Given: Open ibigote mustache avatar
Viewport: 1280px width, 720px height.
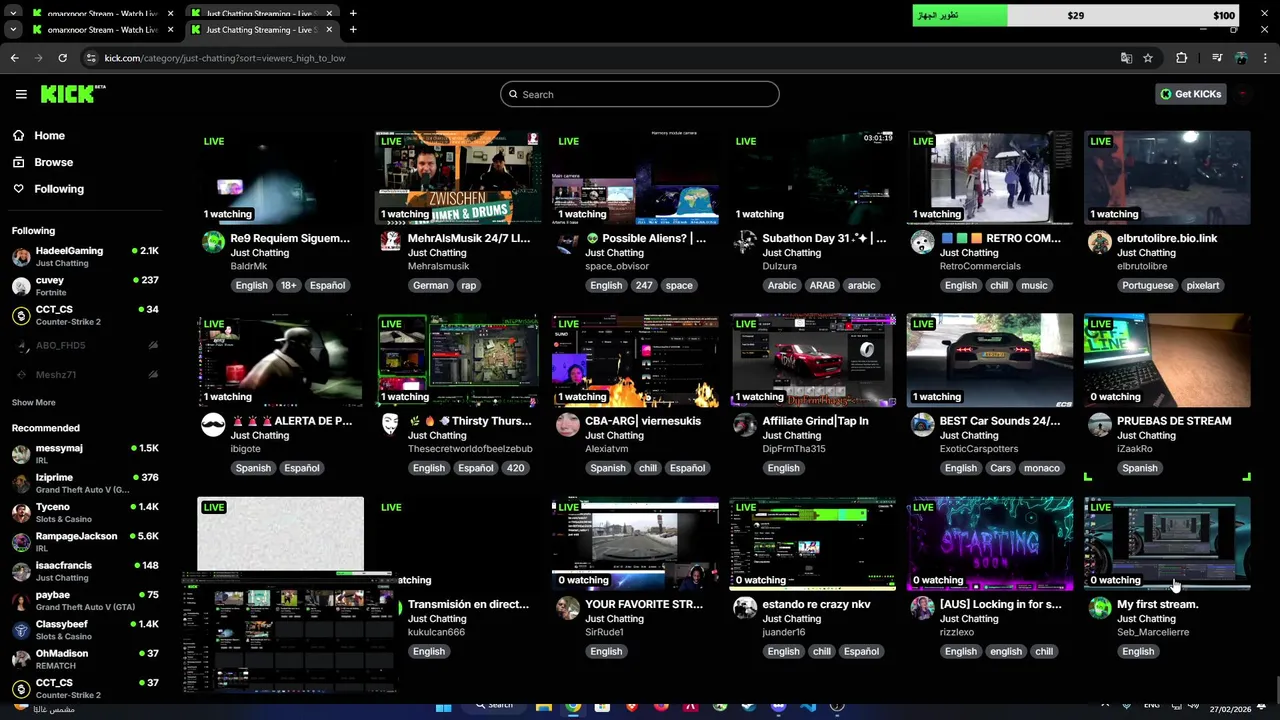Looking at the screenshot, I should [x=213, y=425].
